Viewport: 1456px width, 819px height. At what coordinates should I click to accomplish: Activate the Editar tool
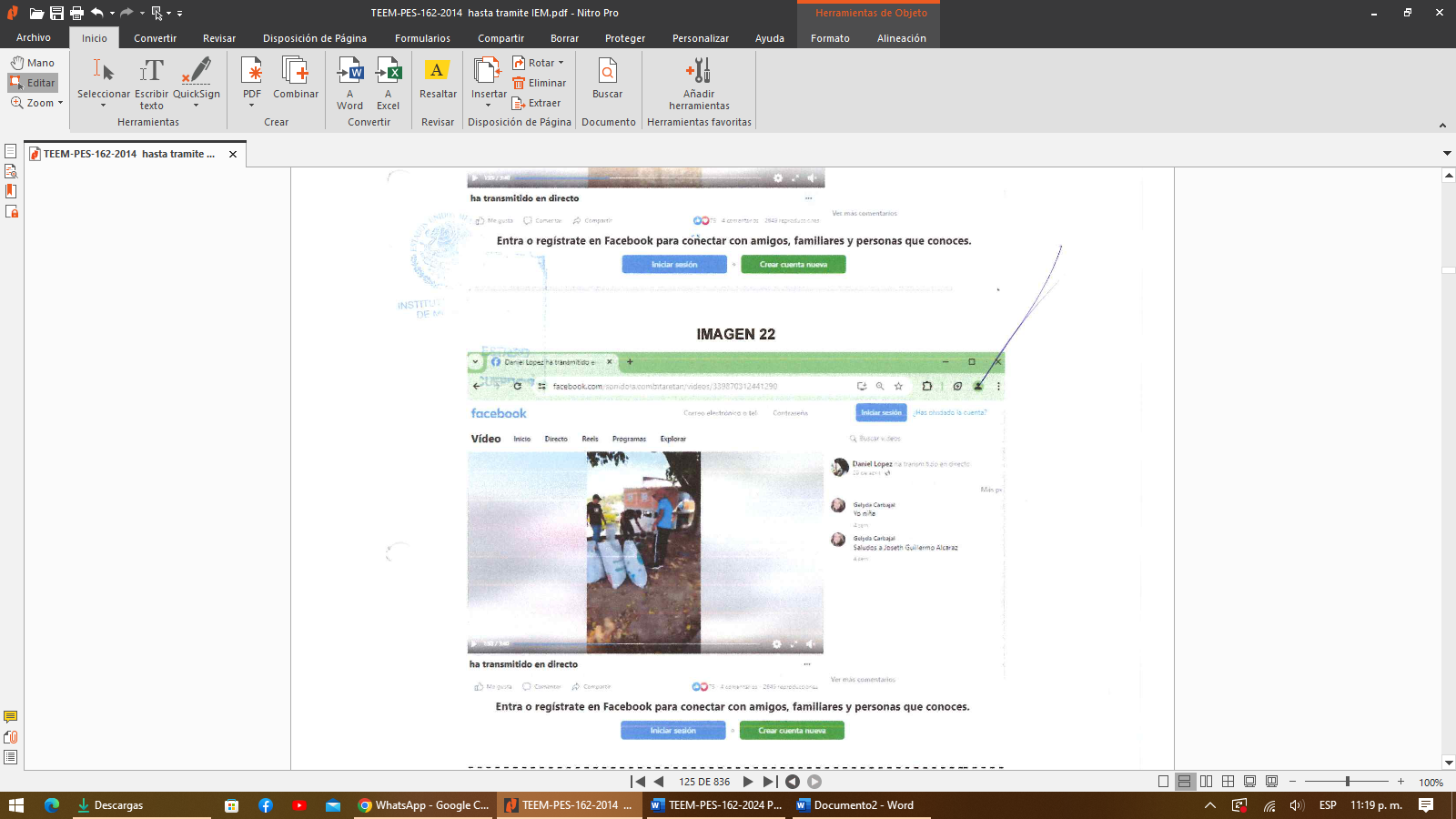tap(33, 83)
